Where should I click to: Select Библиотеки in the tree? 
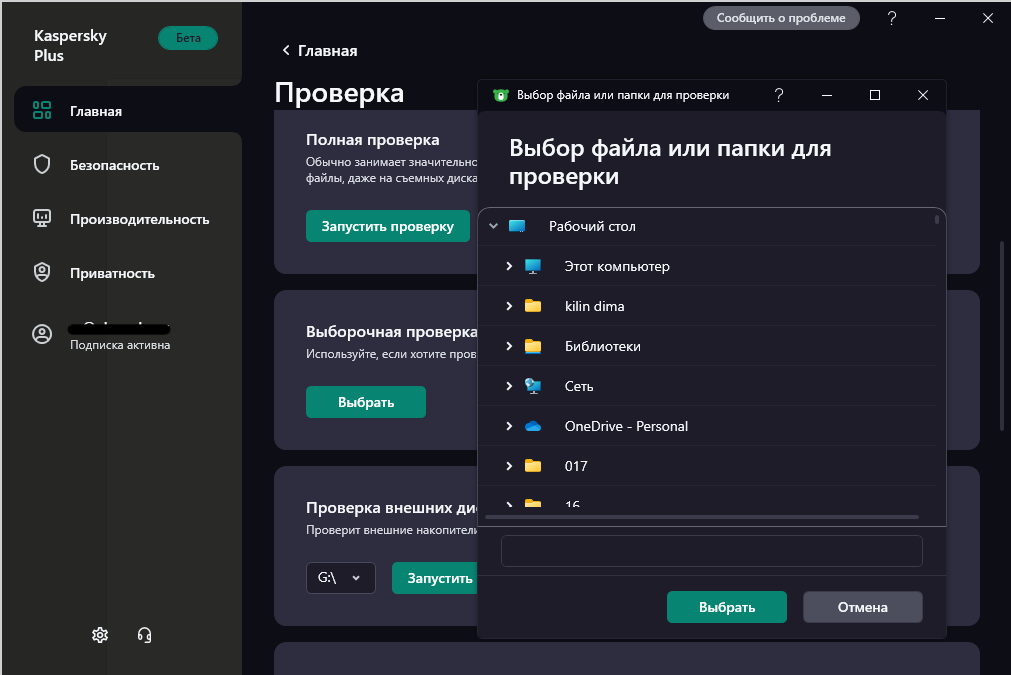pyautogui.click(x=708, y=346)
